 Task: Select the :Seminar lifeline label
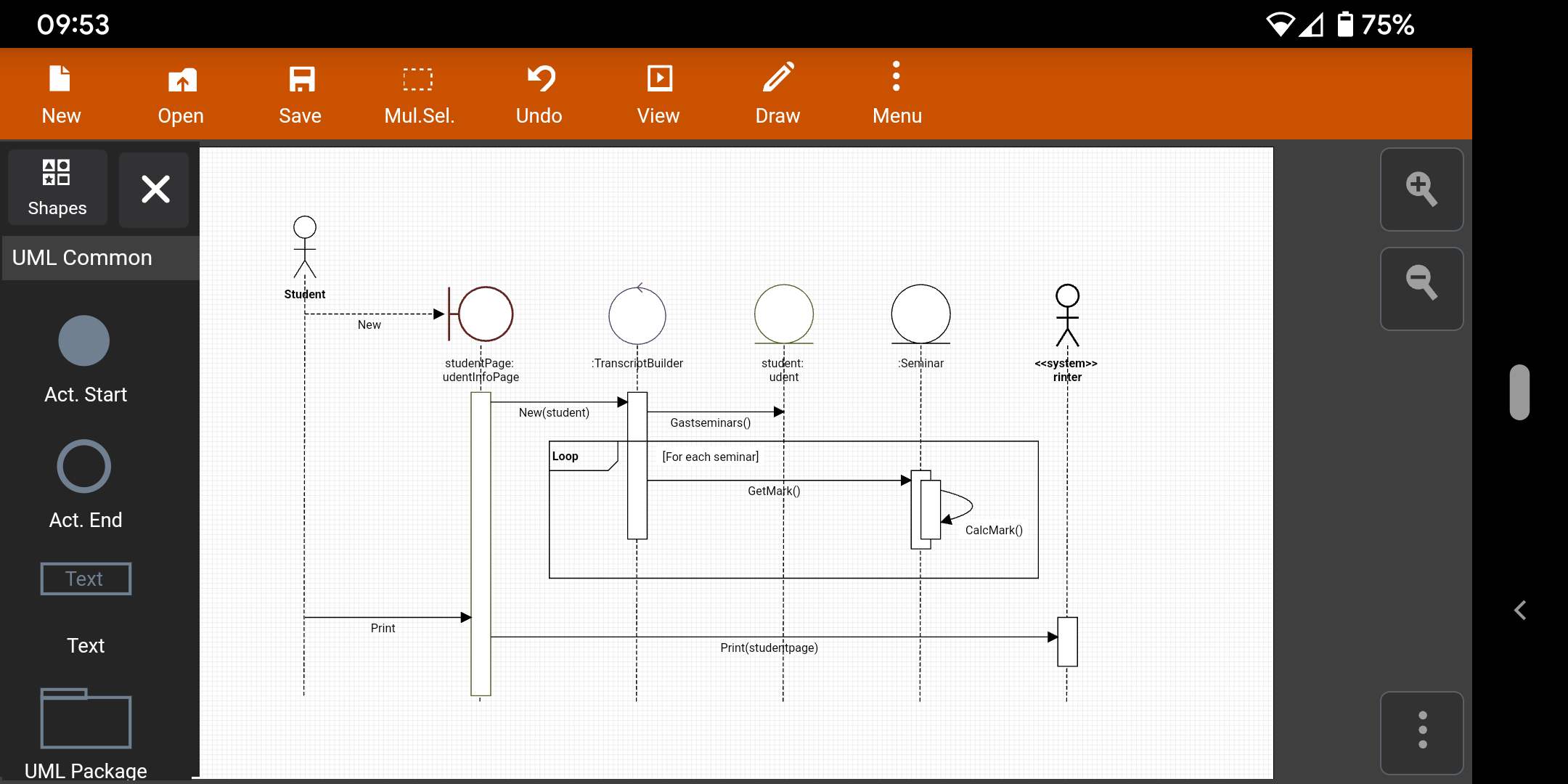coord(920,363)
